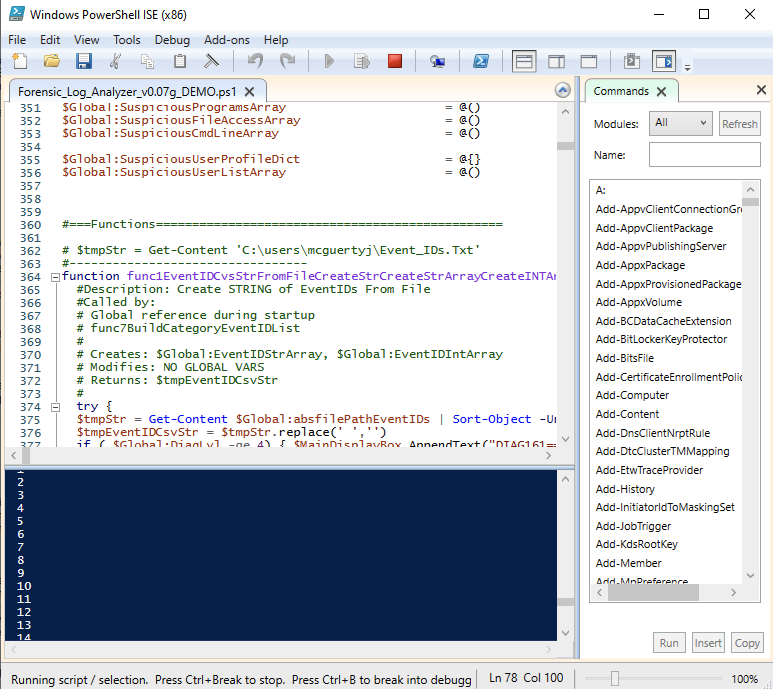Click the New script icon

tap(20, 62)
